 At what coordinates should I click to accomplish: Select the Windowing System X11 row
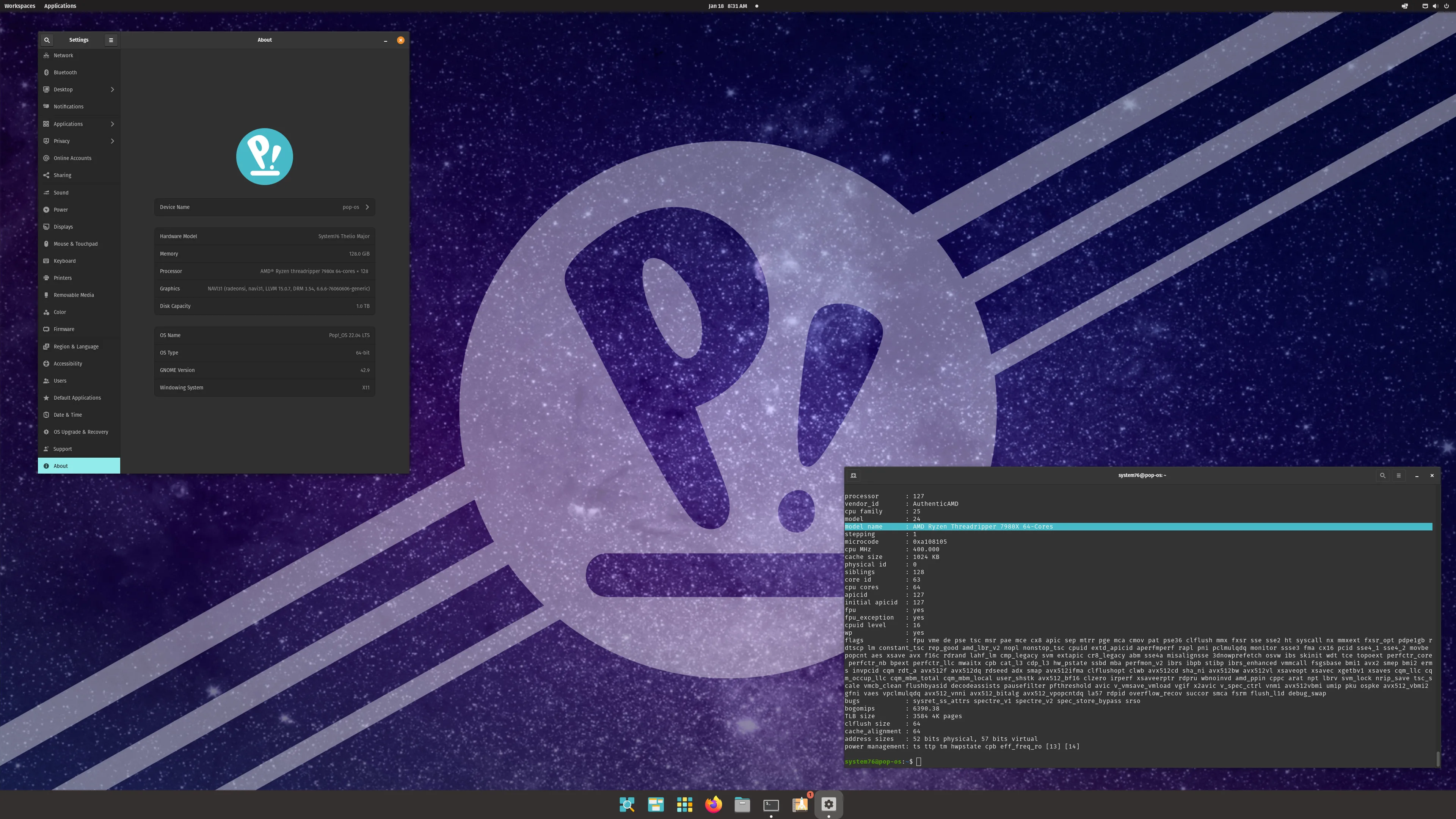265,388
